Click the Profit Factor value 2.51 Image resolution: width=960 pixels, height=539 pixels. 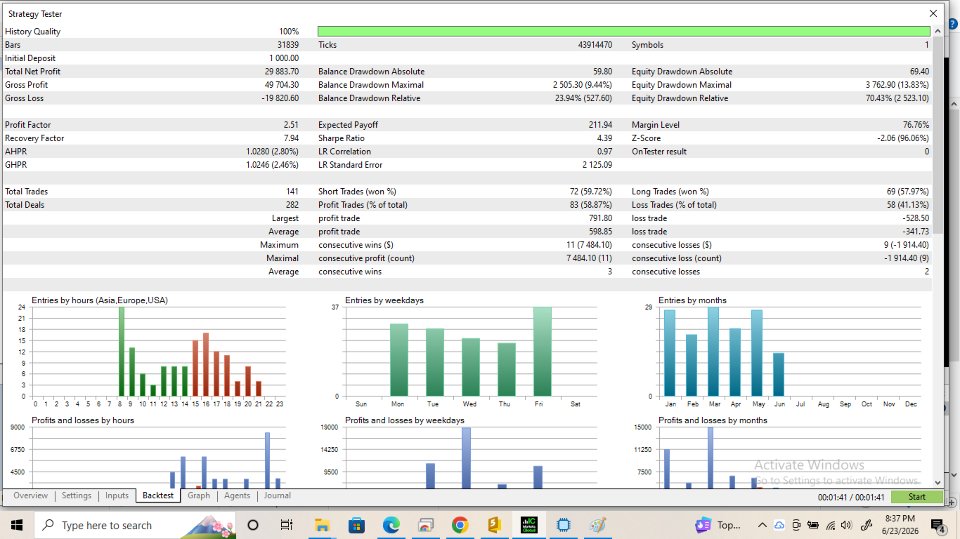pos(291,125)
